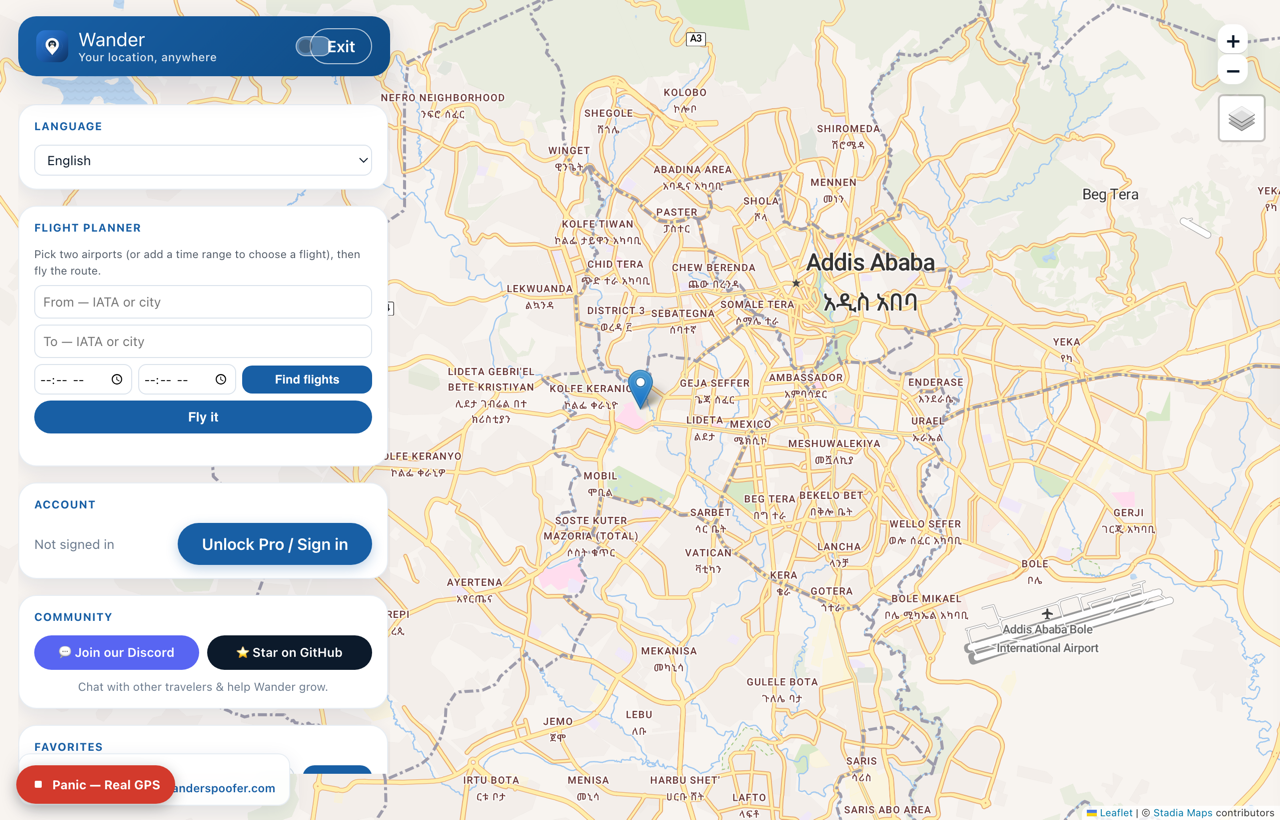Click the Meshuwalekiya label
The height and width of the screenshot is (820, 1280).
[834, 443]
